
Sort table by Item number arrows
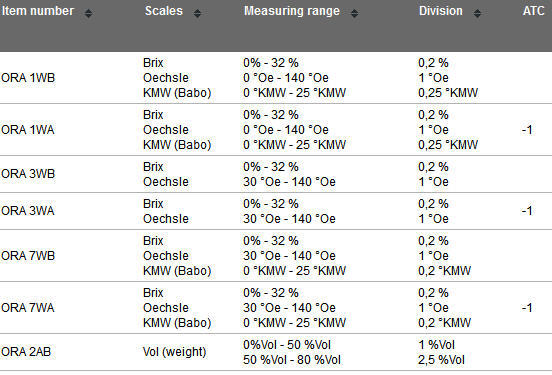(x=88, y=13)
